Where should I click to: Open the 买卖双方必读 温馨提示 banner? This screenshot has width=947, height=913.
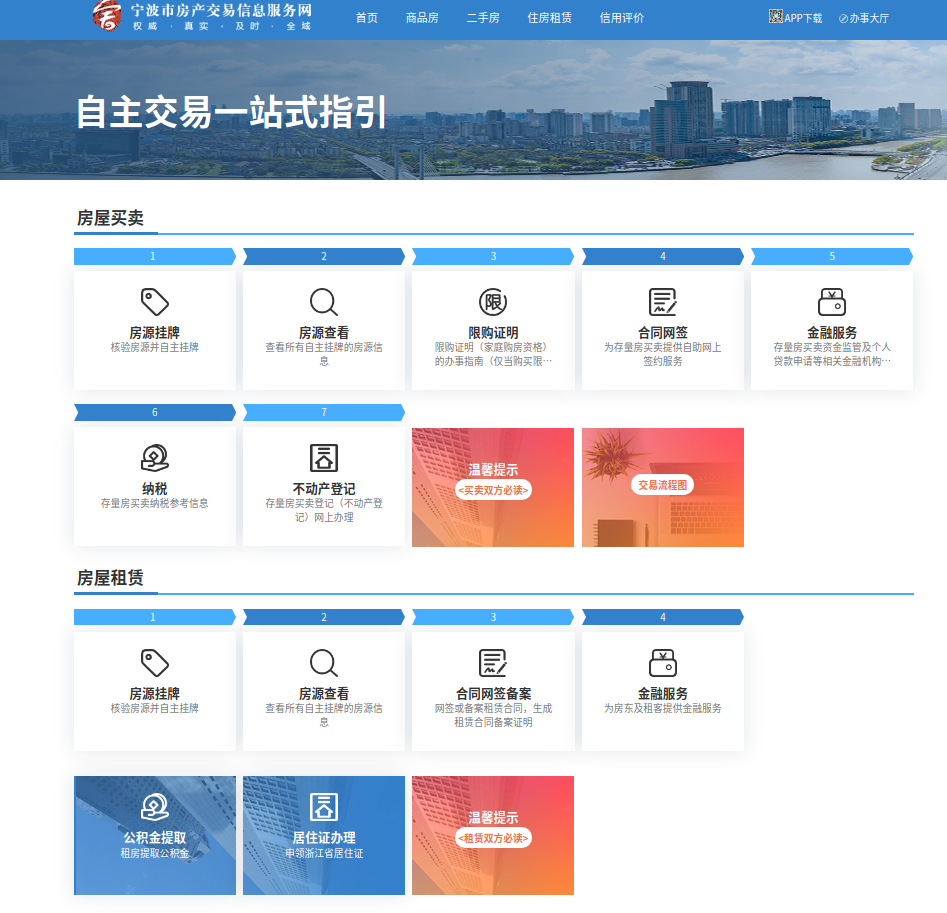[x=493, y=488]
